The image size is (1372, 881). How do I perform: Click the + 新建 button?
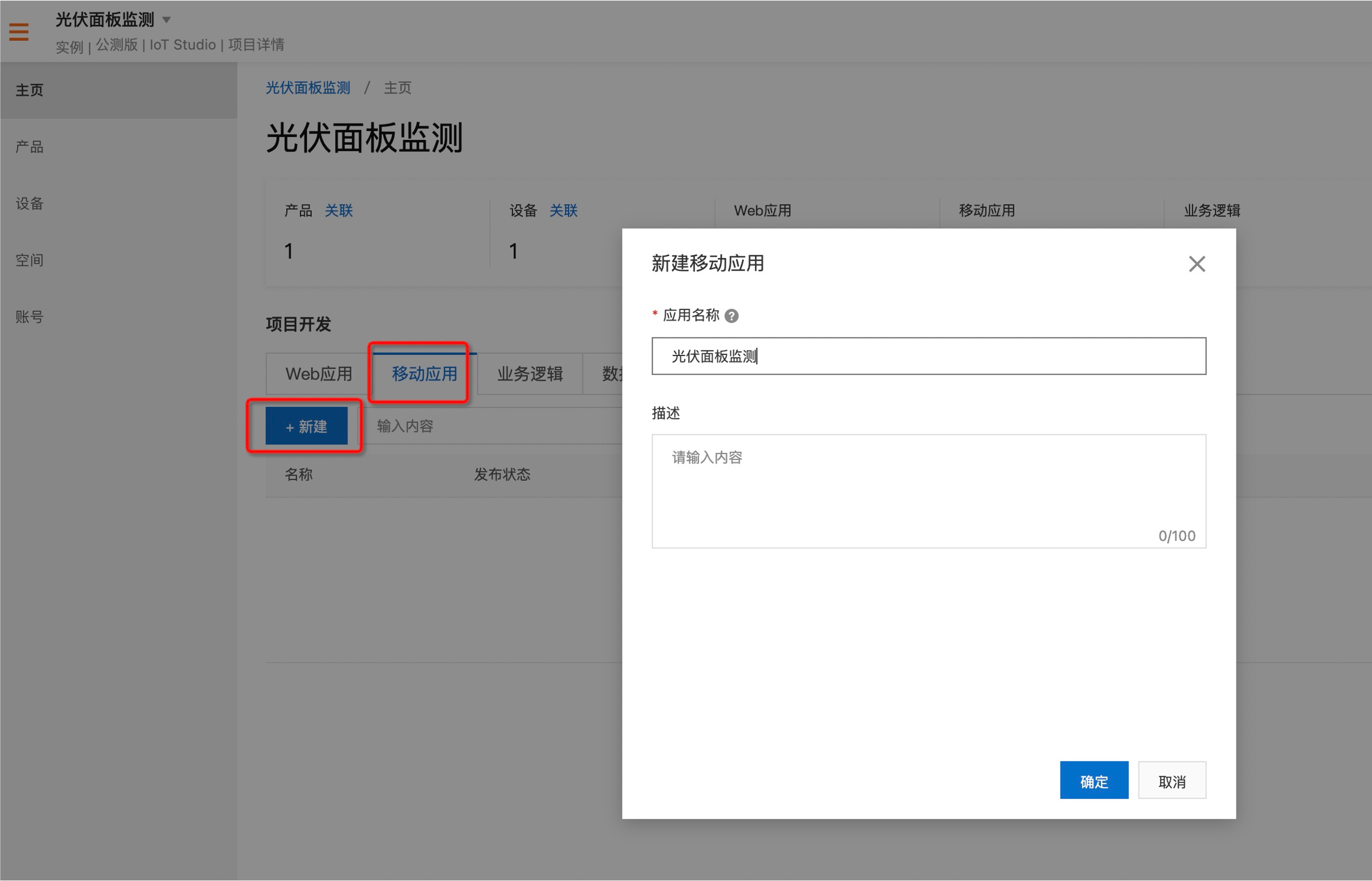(x=307, y=426)
